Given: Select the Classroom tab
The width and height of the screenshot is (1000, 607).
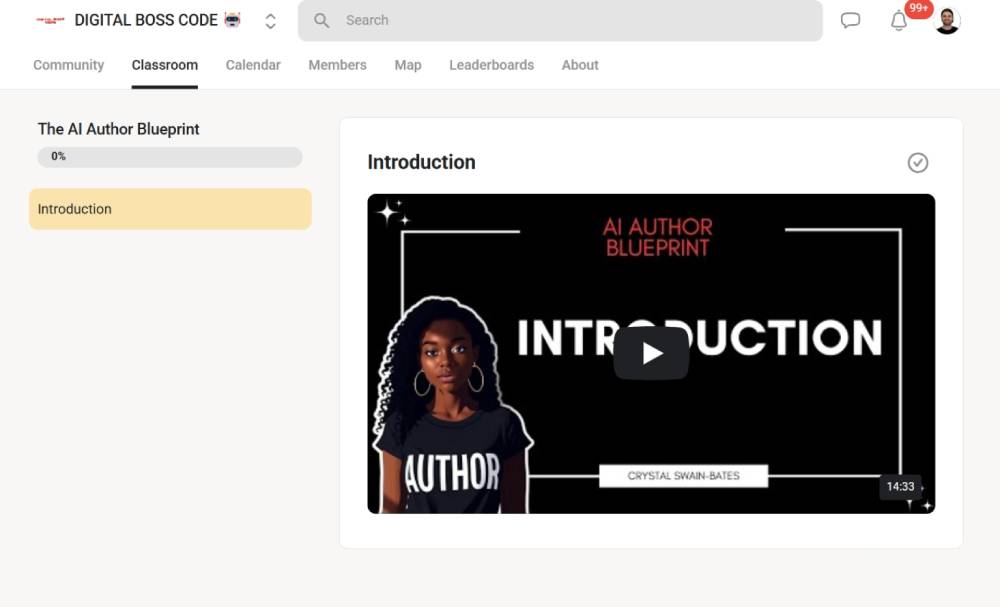Looking at the screenshot, I should pyautogui.click(x=165, y=65).
